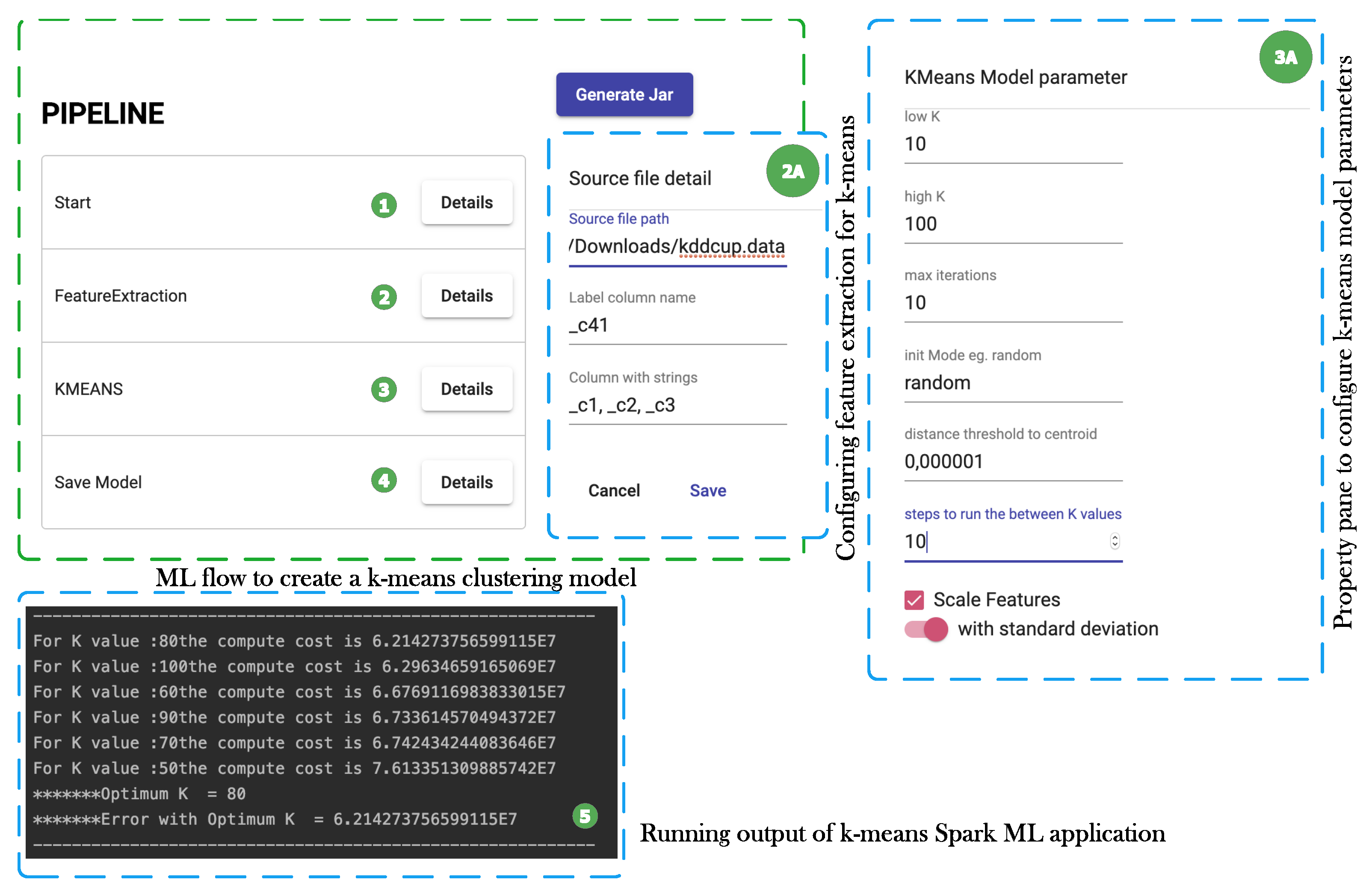Click the green step 2 badge

(x=384, y=297)
